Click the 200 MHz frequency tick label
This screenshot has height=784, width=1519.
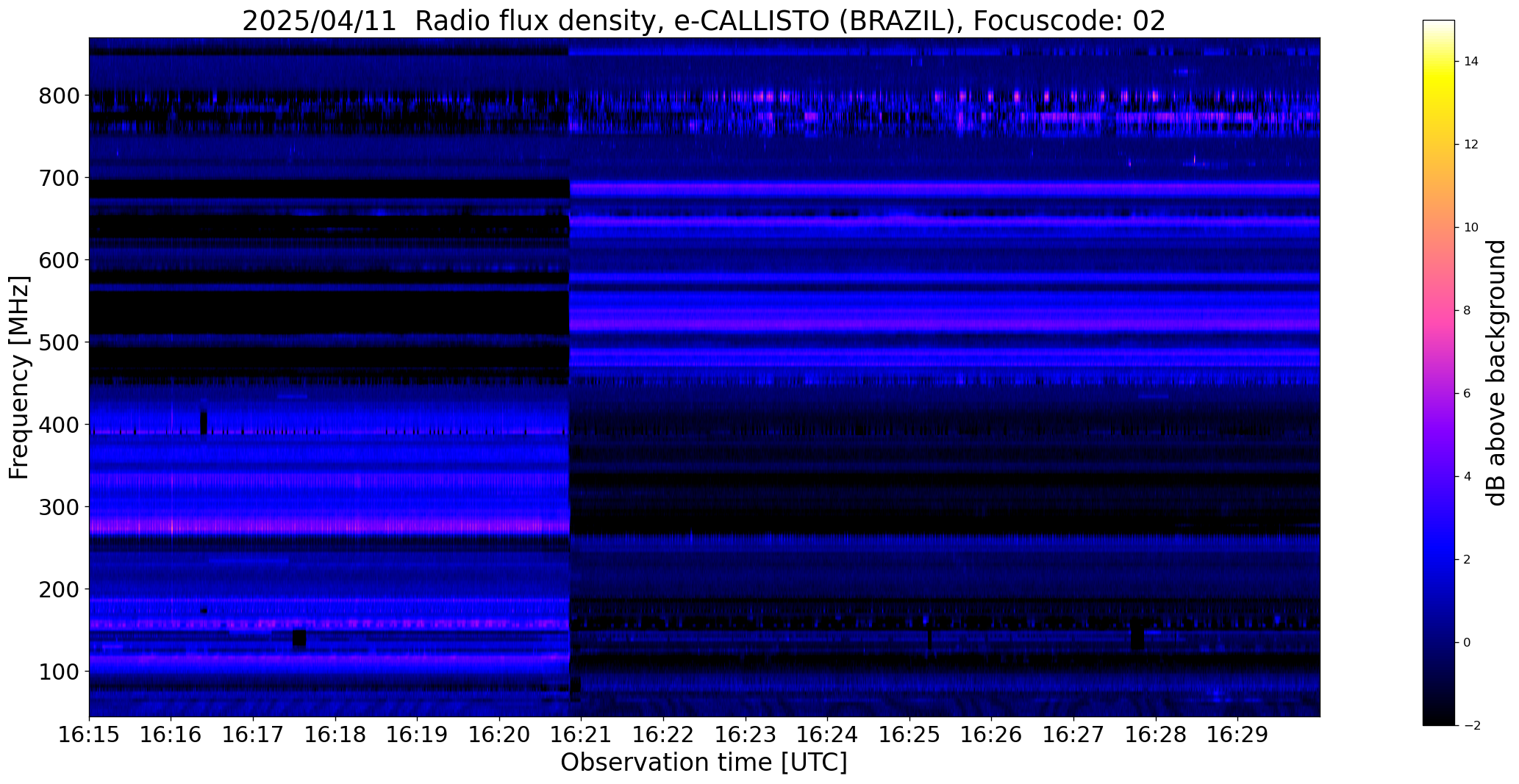pyautogui.click(x=58, y=589)
